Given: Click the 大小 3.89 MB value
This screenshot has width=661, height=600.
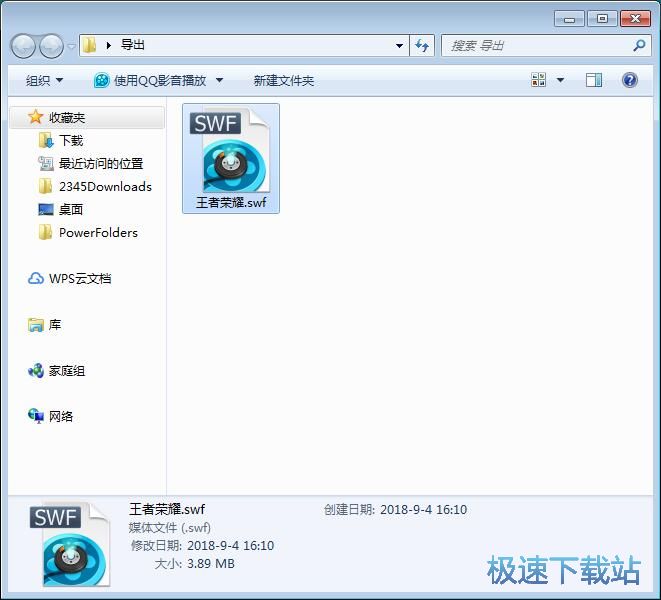Looking at the screenshot, I should 211,563.
